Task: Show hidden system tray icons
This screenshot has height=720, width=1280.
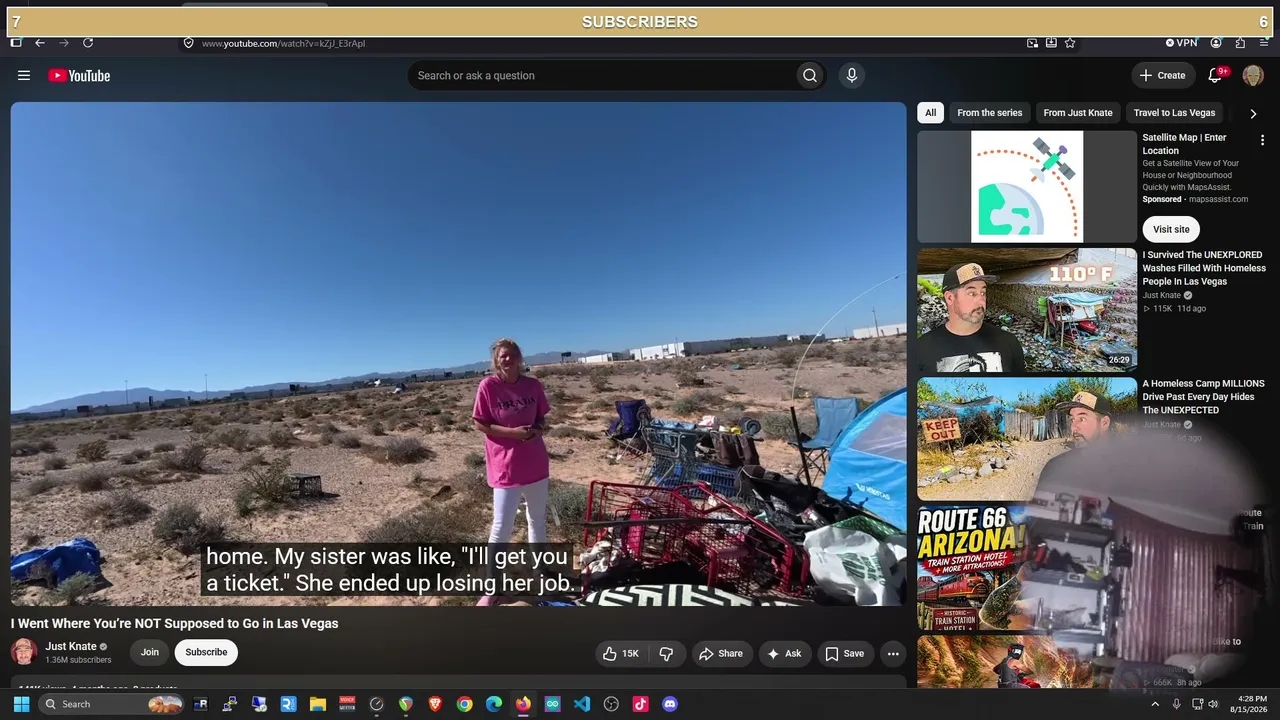Action: coord(1155,704)
